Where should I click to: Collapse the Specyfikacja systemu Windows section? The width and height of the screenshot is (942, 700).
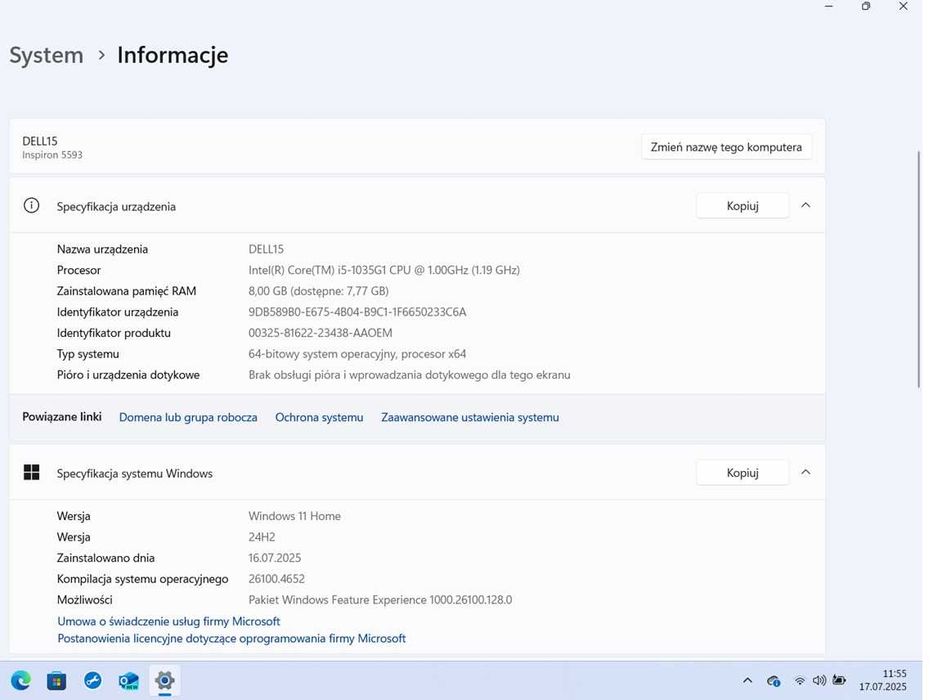(806, 472)
